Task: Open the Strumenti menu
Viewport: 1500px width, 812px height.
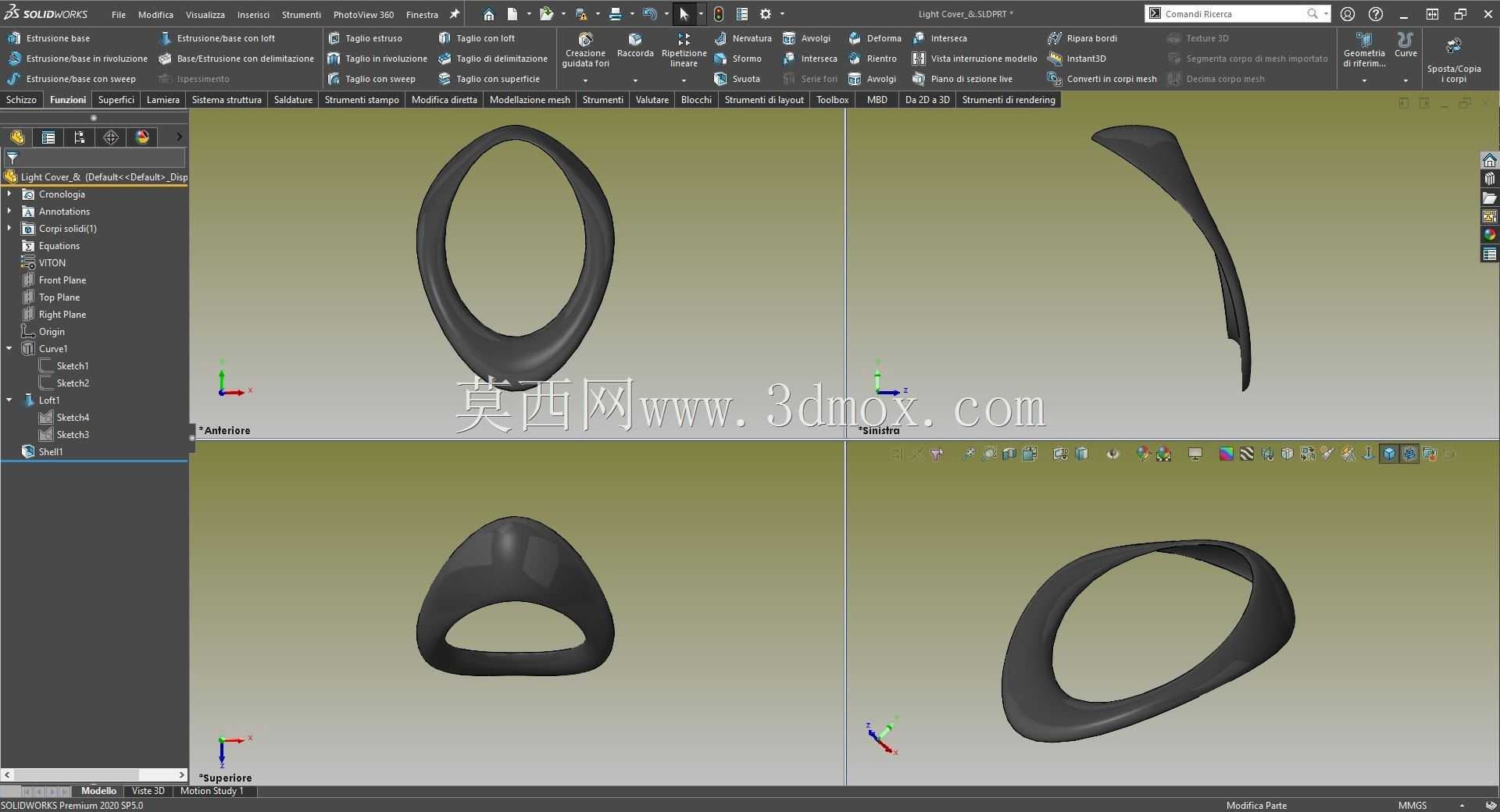Action: [302, 14]
